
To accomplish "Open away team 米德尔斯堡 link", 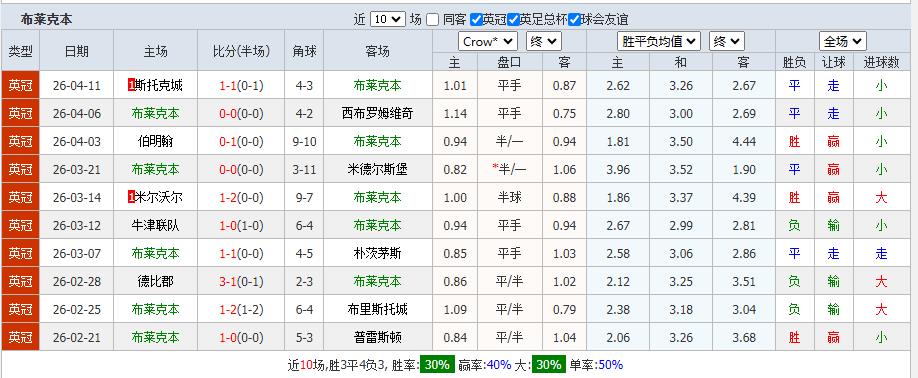I will pyautogui.click(x=378, y=170).
